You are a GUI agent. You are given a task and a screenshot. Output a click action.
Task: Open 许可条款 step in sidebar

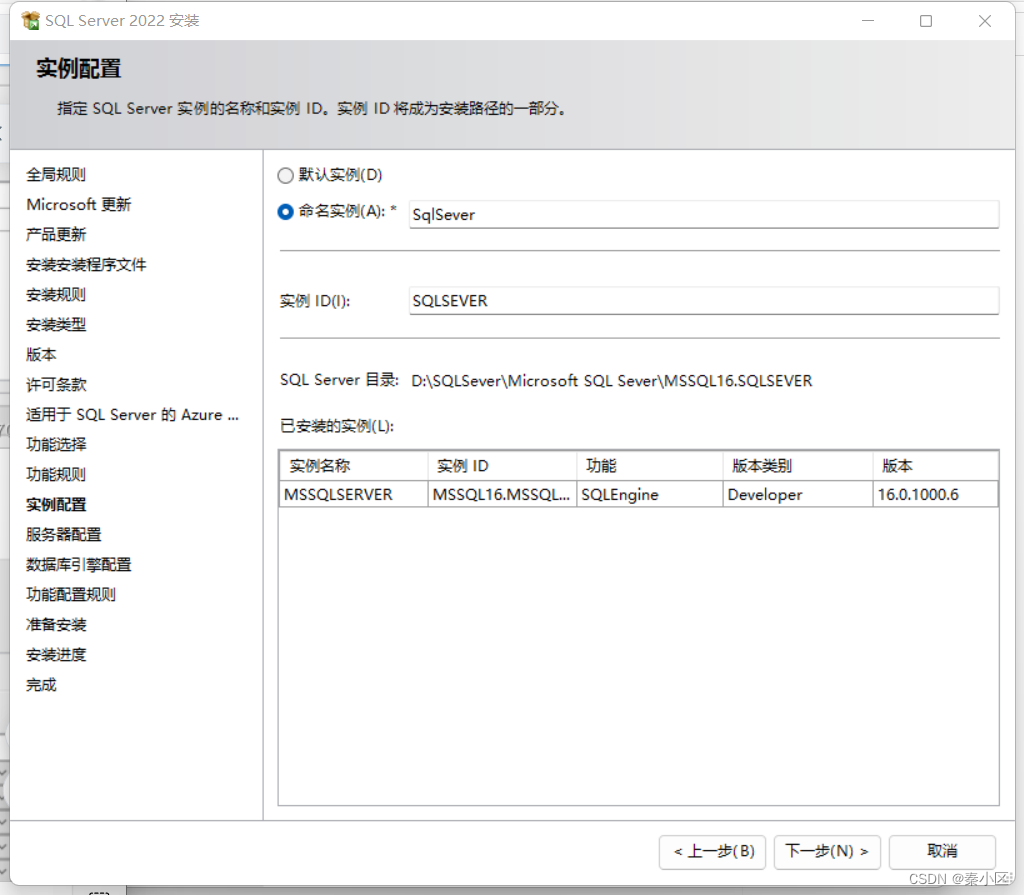56,385
